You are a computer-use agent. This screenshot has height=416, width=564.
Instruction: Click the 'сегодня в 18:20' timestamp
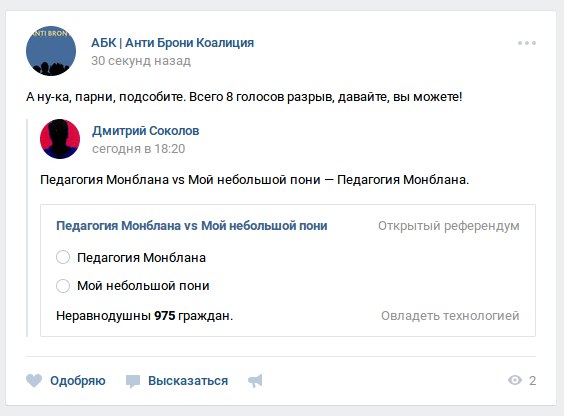[138, 148]
